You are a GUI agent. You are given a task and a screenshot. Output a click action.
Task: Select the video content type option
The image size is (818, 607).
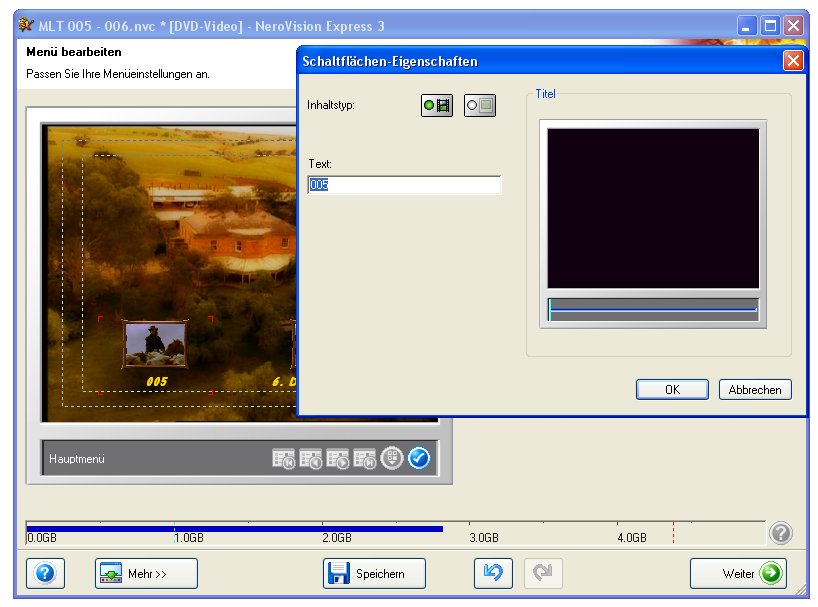437,105
